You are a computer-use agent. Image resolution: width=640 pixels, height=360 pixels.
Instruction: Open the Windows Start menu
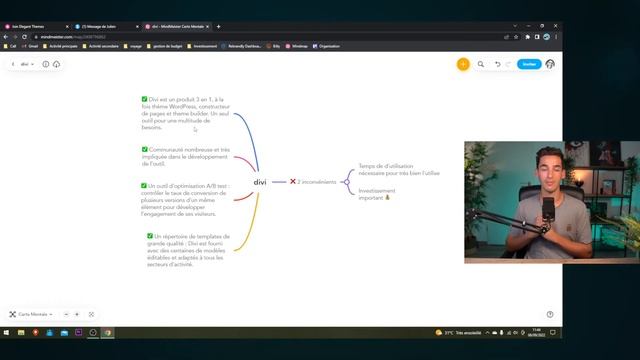(6, 333)
